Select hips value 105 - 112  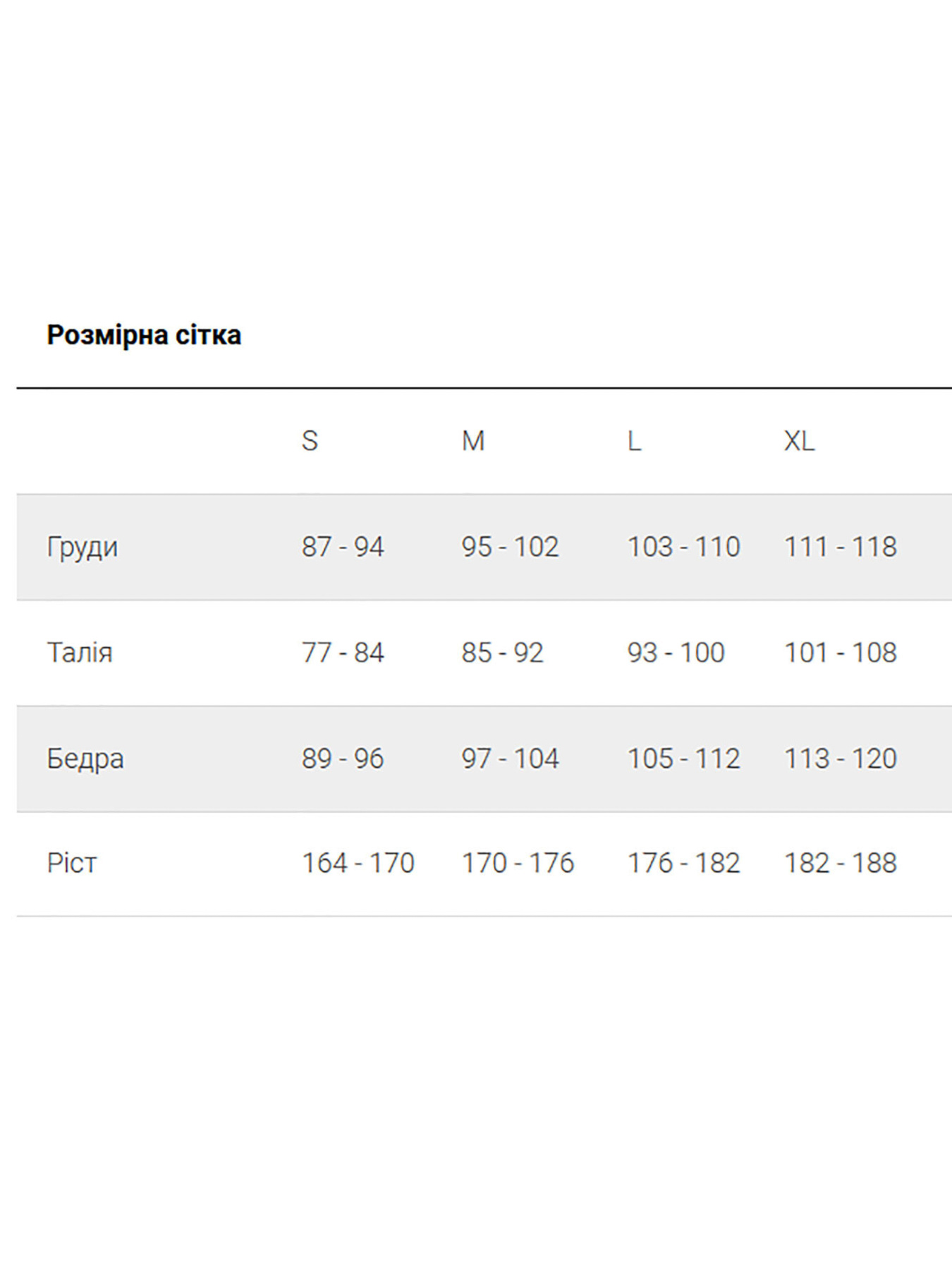point(684,758)
